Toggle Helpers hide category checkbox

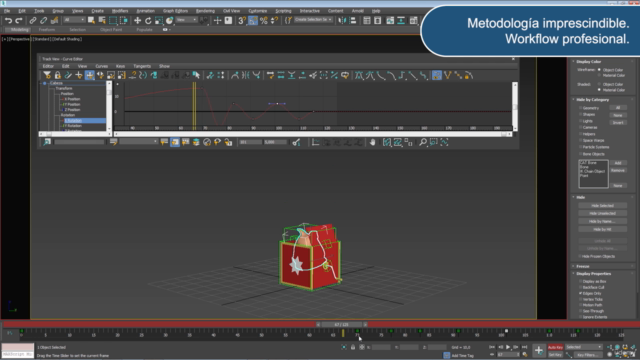pos(580,134)
